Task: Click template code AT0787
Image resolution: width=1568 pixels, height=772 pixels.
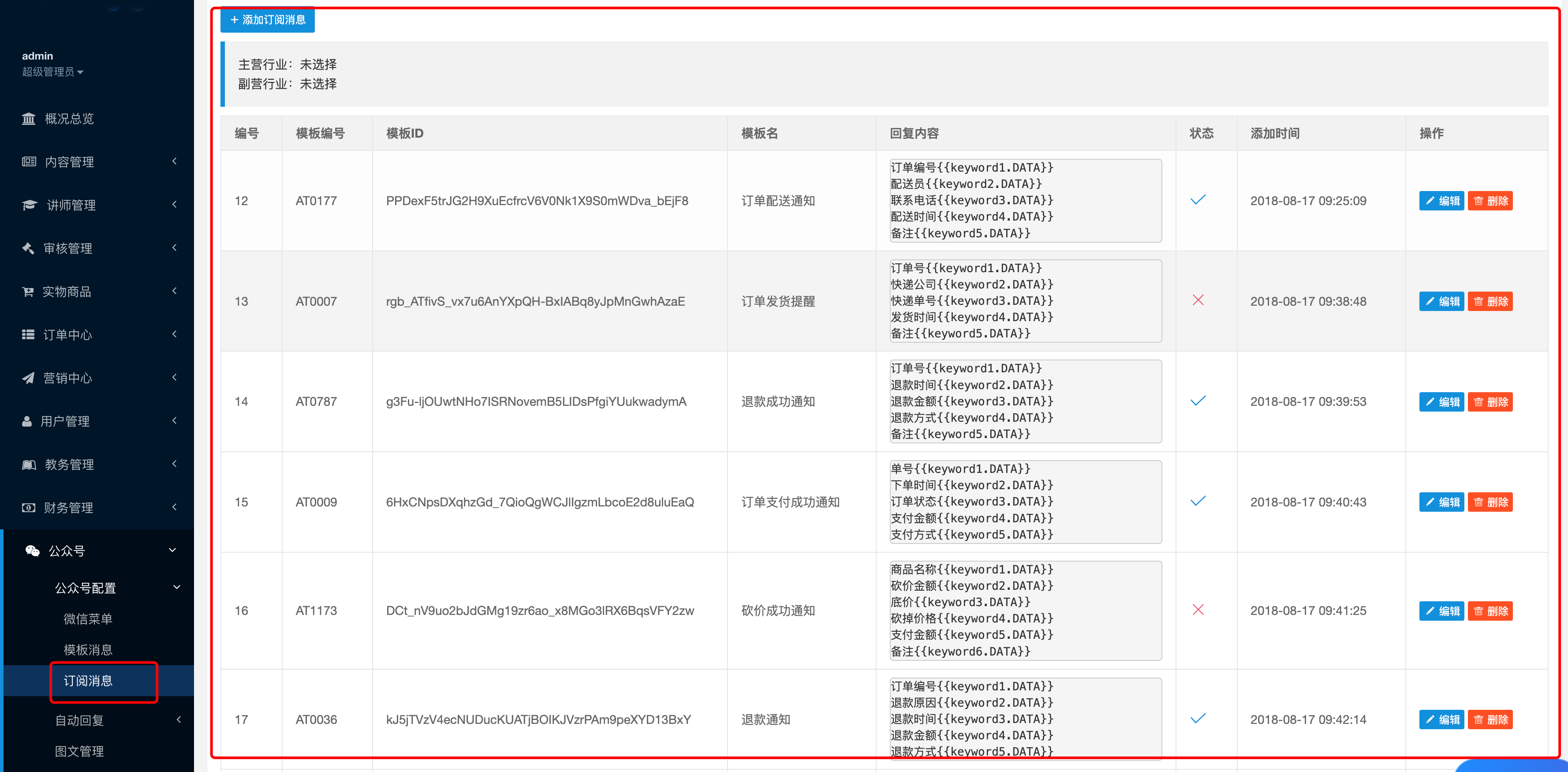Action: tap(316, 401)
